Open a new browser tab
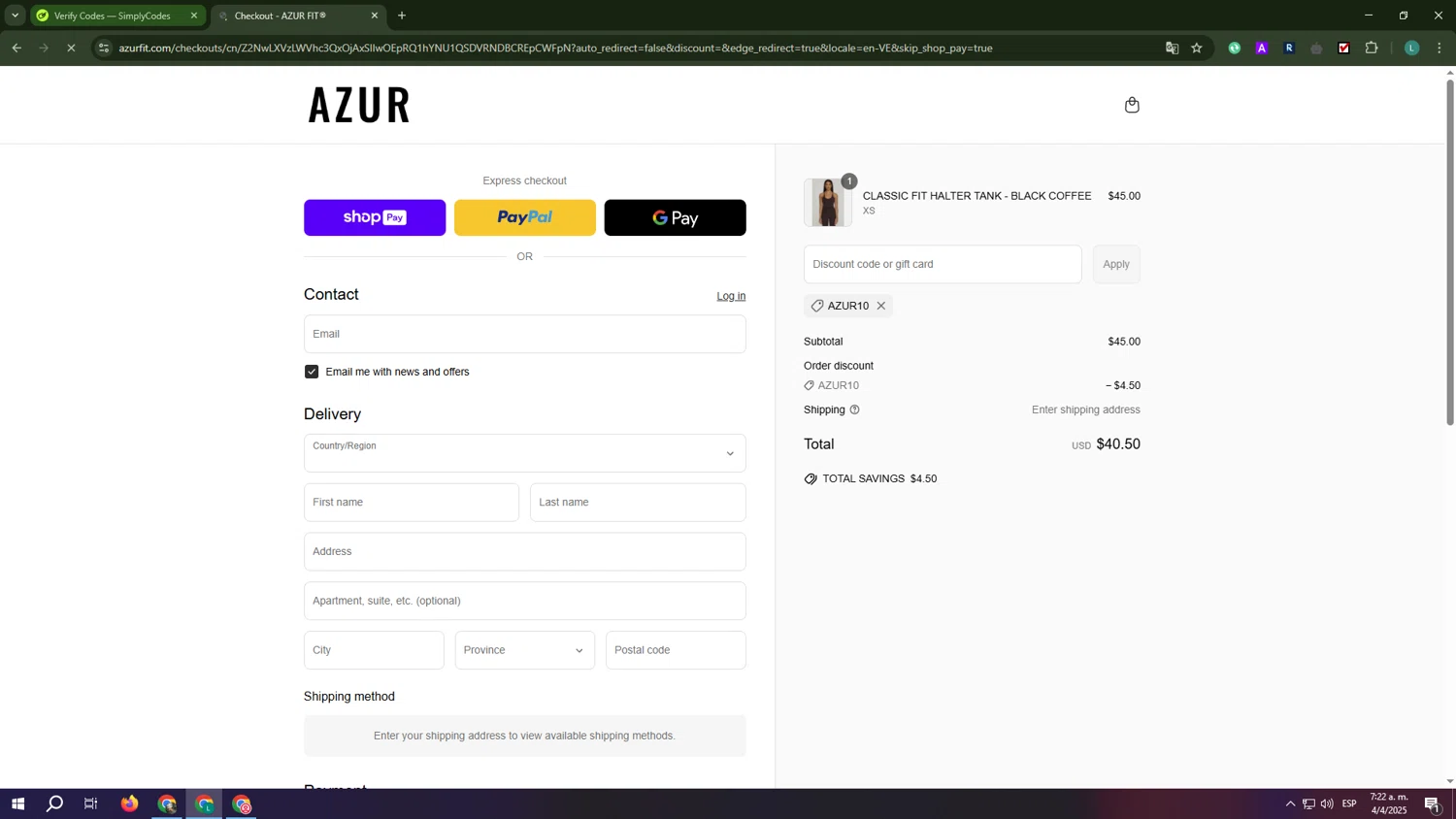Viewport: 1456px width, 819px height. pos(402,16)
